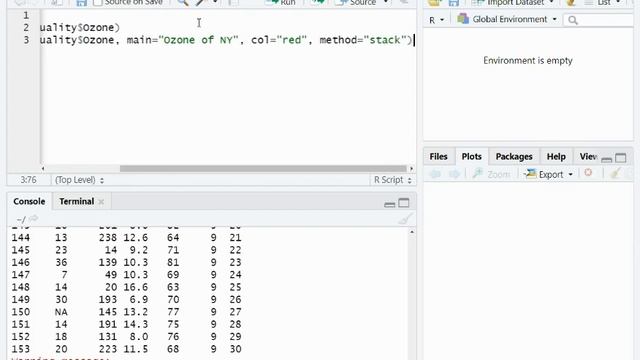Screen dimensions: 640x360
Task: Click the NA value in console row 150
Action: tap(61, 312)
